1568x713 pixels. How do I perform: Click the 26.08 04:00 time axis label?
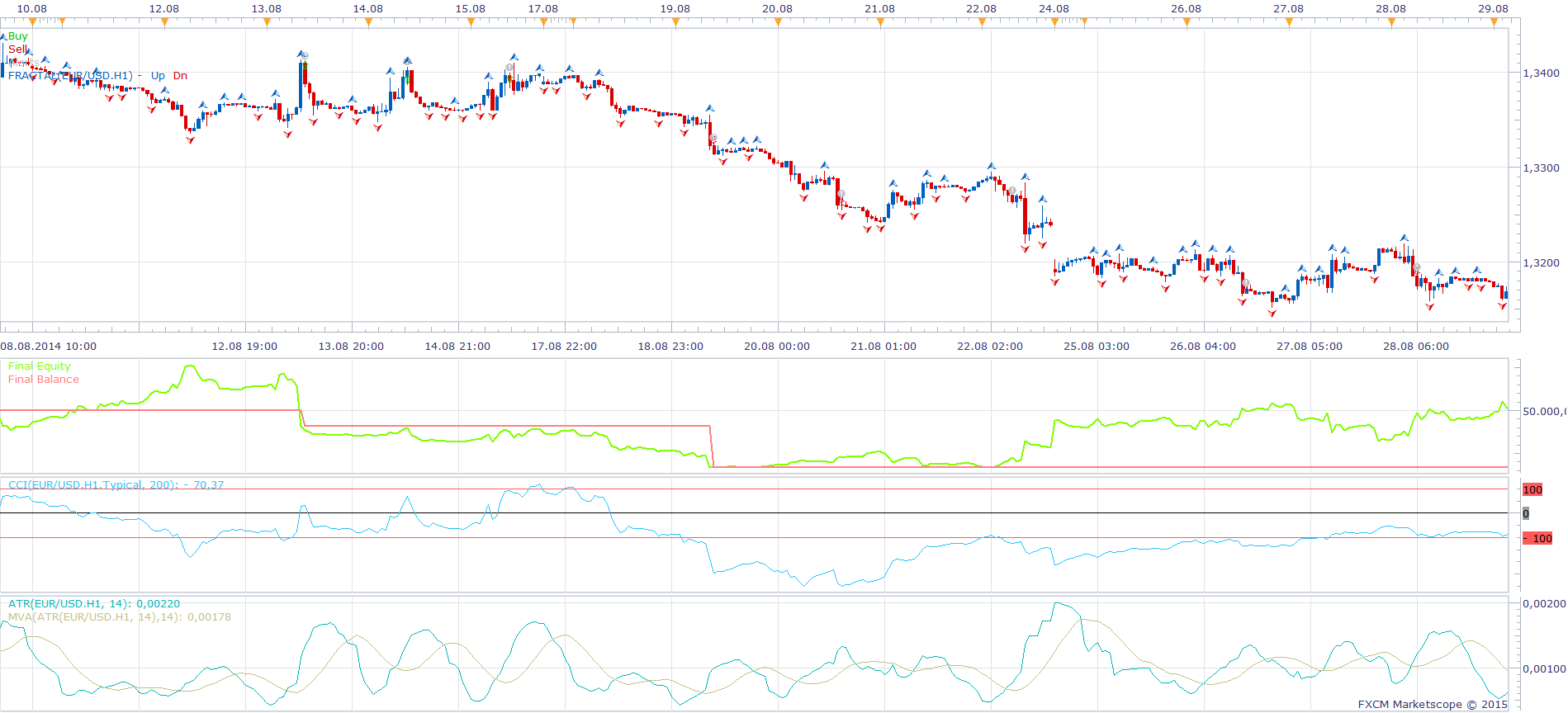(1203, 347)
